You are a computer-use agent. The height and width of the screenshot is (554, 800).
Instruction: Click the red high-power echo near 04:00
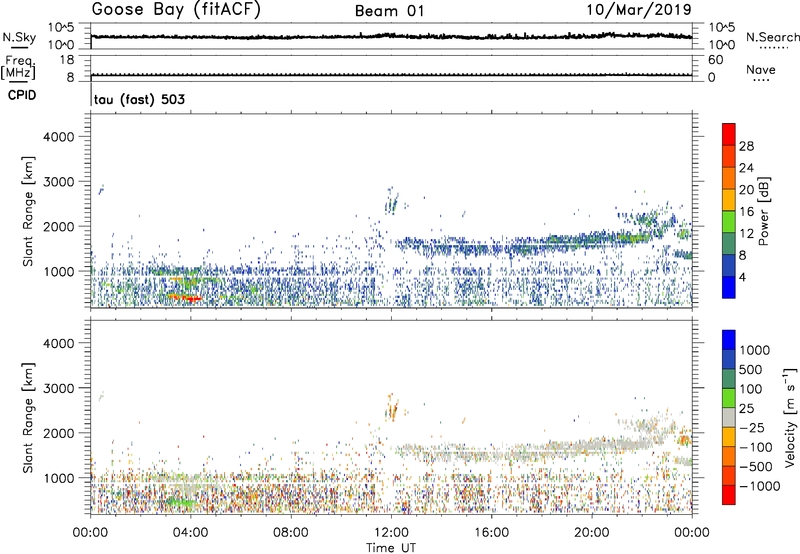(186, 297)
